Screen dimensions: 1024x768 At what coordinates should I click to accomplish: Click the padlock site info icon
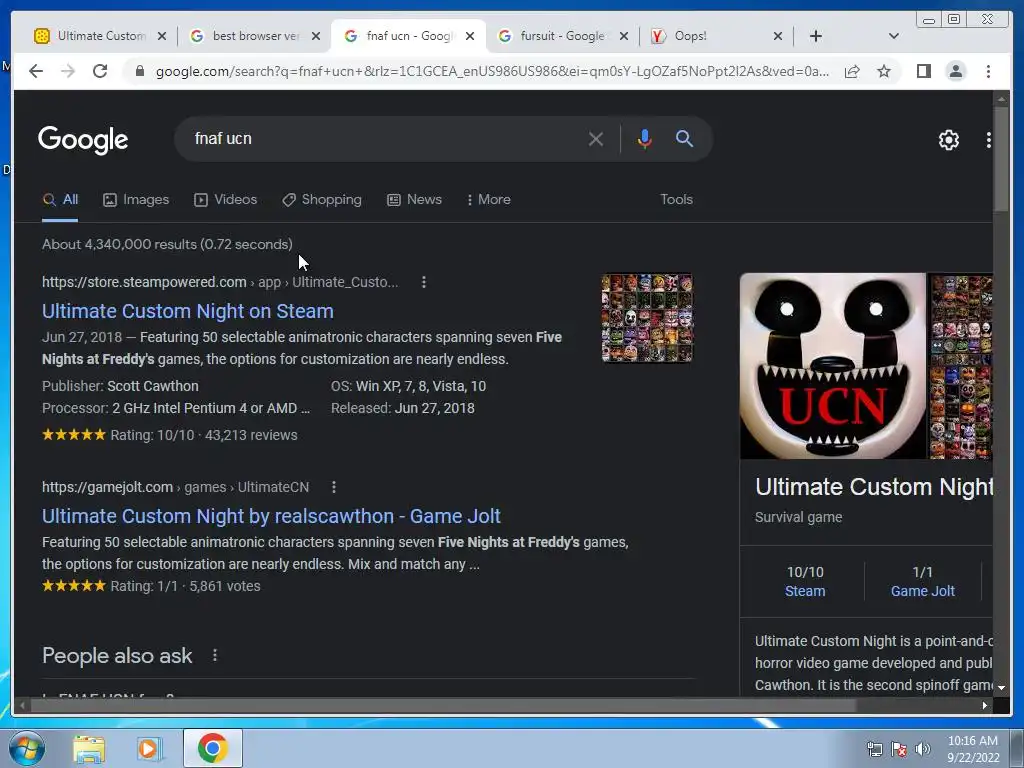pos(140,71)
